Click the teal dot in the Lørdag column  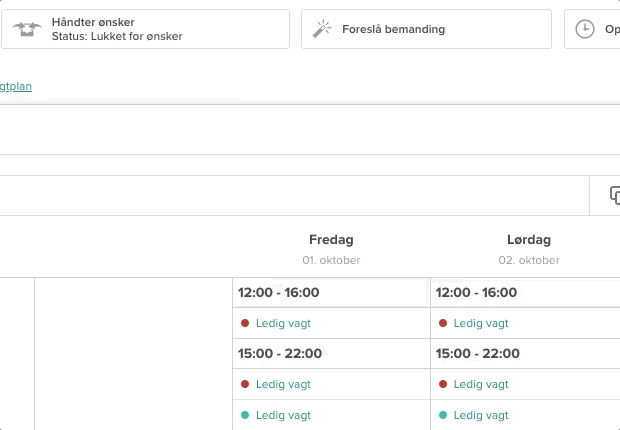click(443, 414)
